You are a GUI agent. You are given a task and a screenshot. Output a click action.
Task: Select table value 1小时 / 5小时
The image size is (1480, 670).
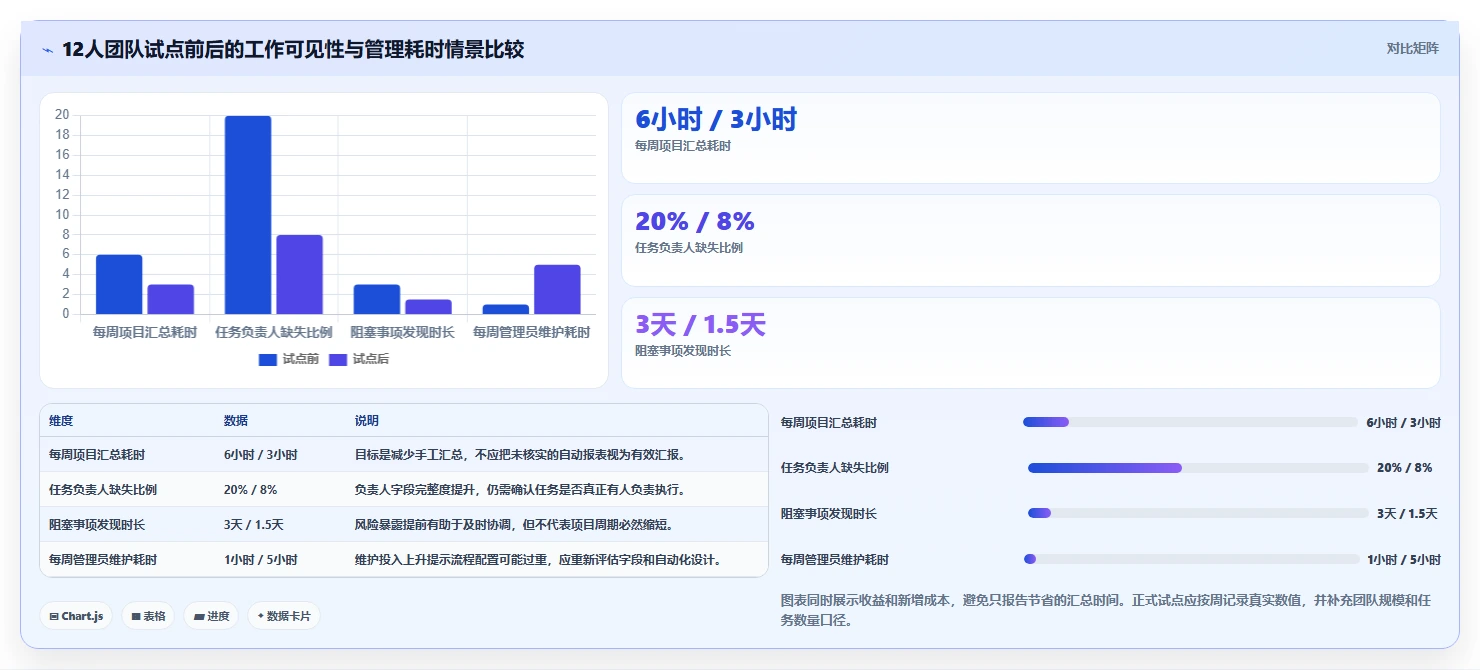pyautogui.click(x=261, y=560)
